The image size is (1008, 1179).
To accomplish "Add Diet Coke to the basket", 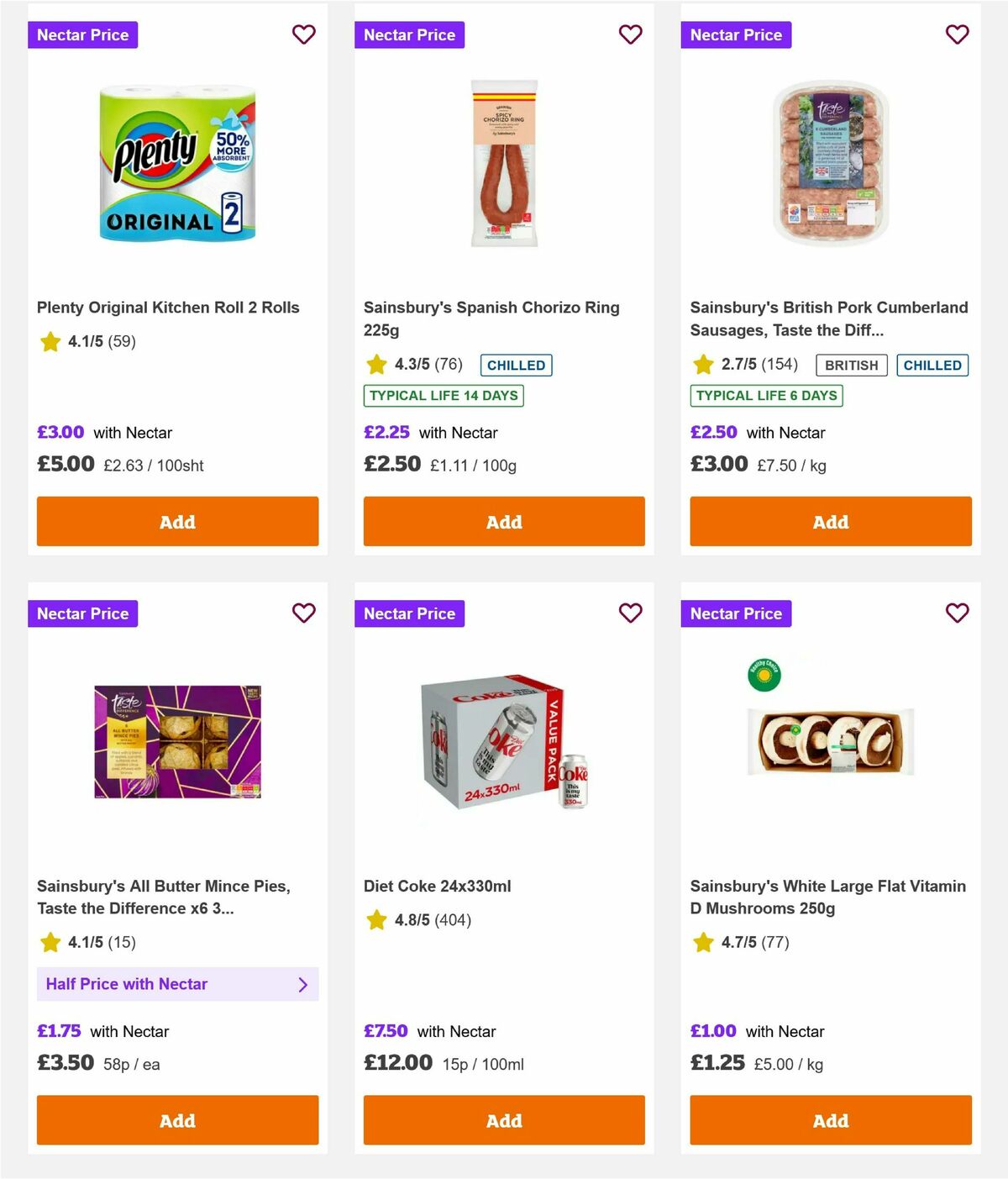I will tap(504, 1120).
